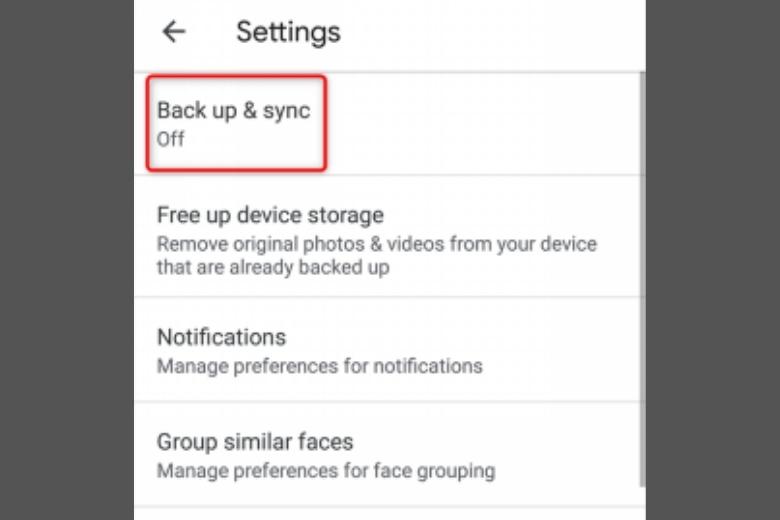Click the Settings page title
Image resolution: width=780 pixels, height=520 pixels.
tap(289, 32)
